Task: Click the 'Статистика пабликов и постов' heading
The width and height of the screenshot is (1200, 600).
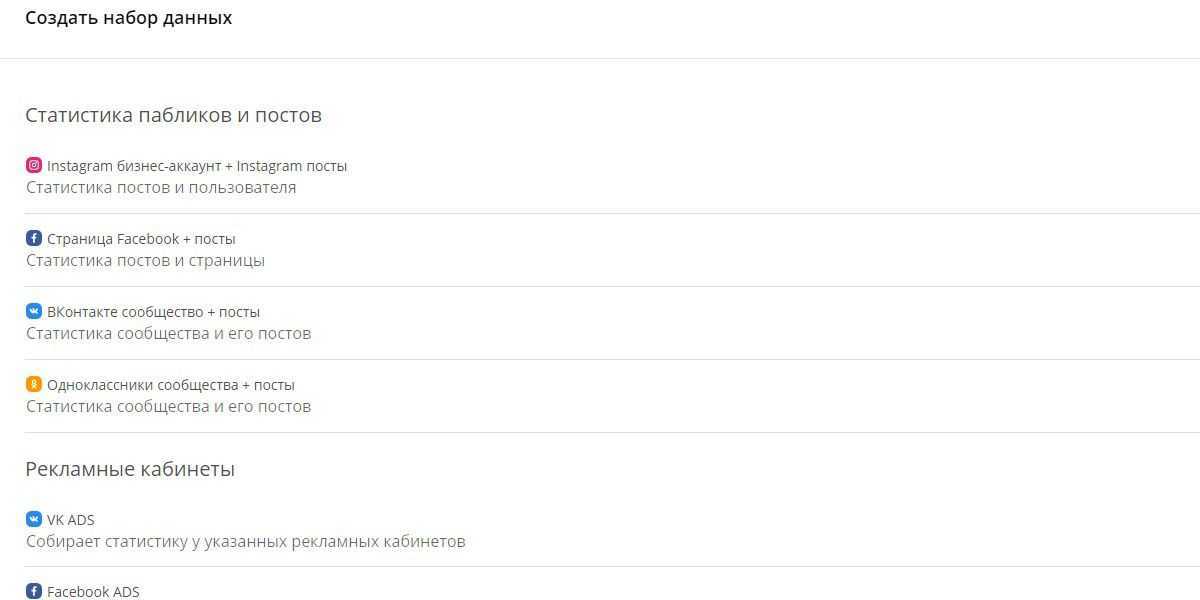Action: click(x=173, y=115)
